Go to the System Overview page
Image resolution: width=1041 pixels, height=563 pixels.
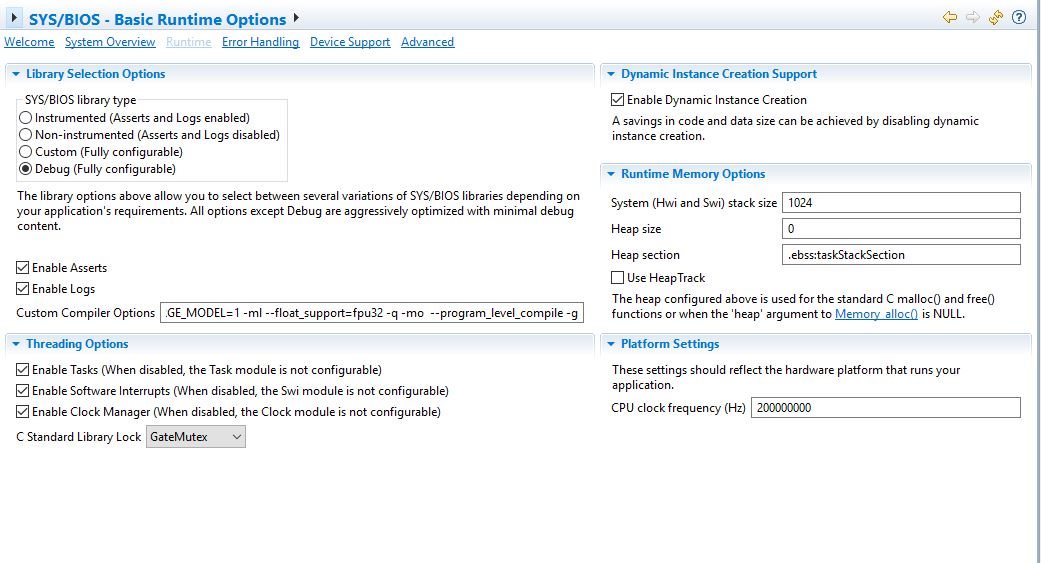coord(110,42)
